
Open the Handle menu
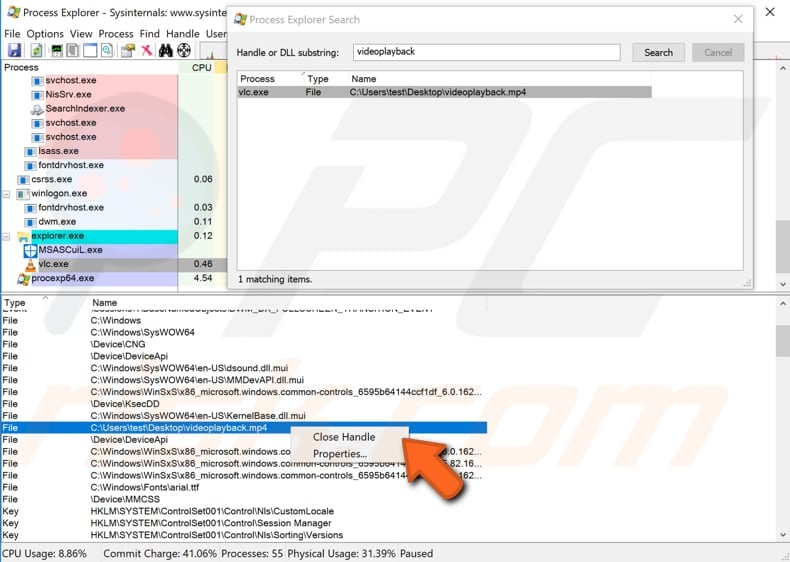(183, 34)
